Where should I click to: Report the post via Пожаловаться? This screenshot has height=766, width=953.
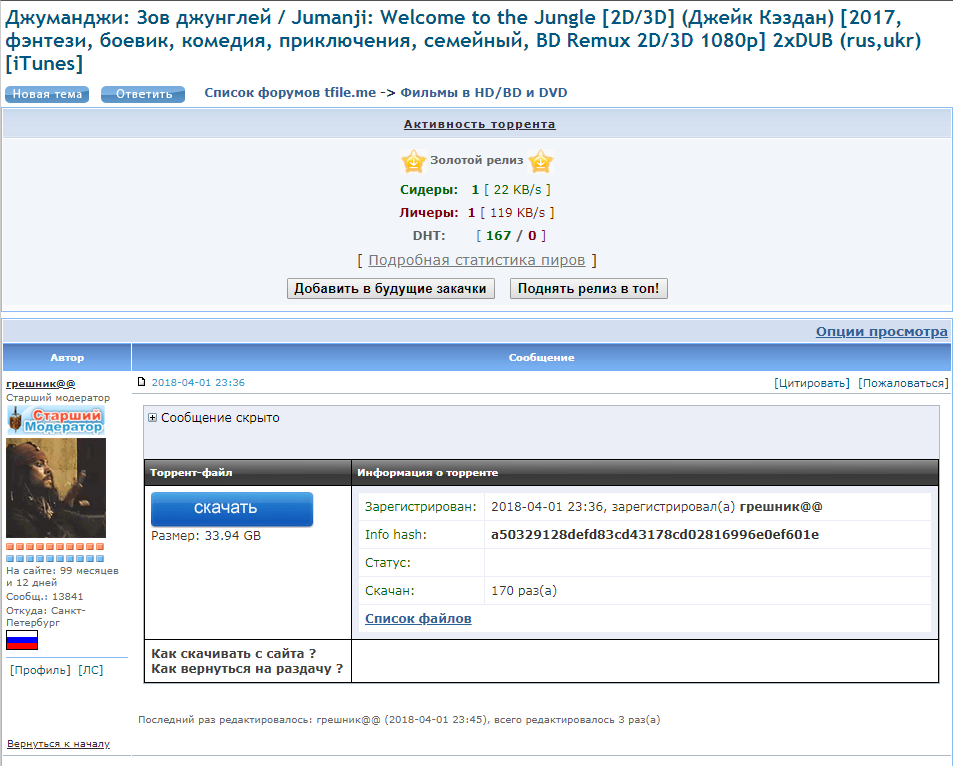point(903,383)
